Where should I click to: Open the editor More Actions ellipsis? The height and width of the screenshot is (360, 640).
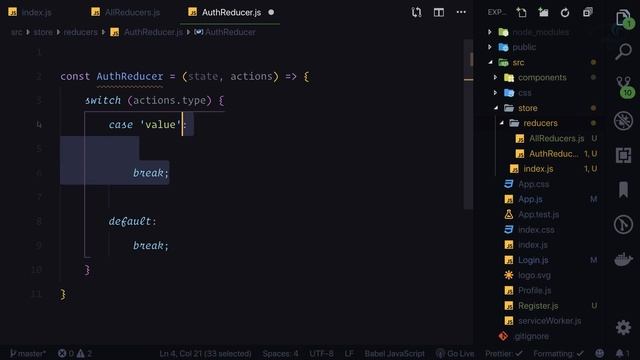[x=461, y=12]
